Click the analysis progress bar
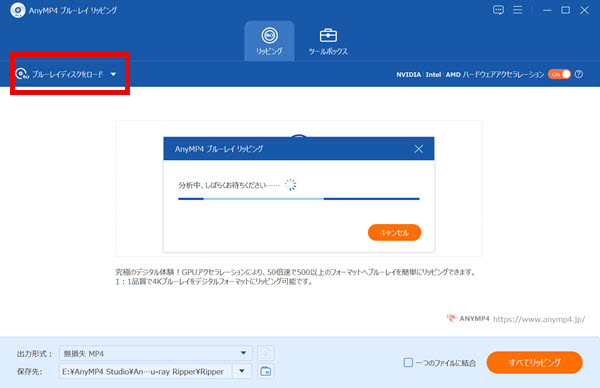The height and width of the screenshot is (388, 600). pyautogui.click(x=299, y=199)
